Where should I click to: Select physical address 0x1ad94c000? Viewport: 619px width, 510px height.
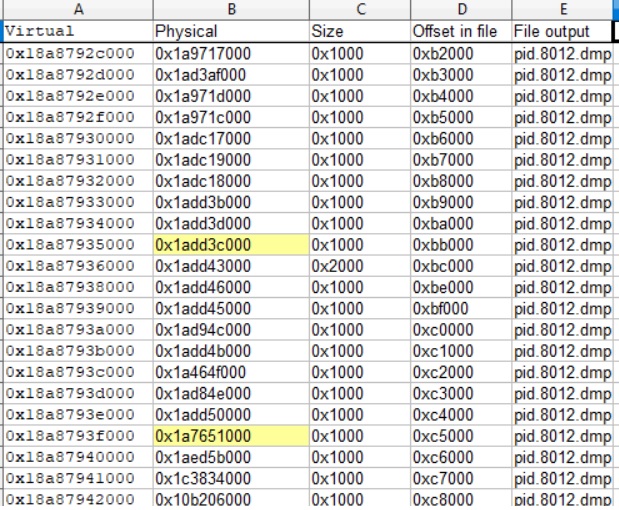[x=231, y=330]
